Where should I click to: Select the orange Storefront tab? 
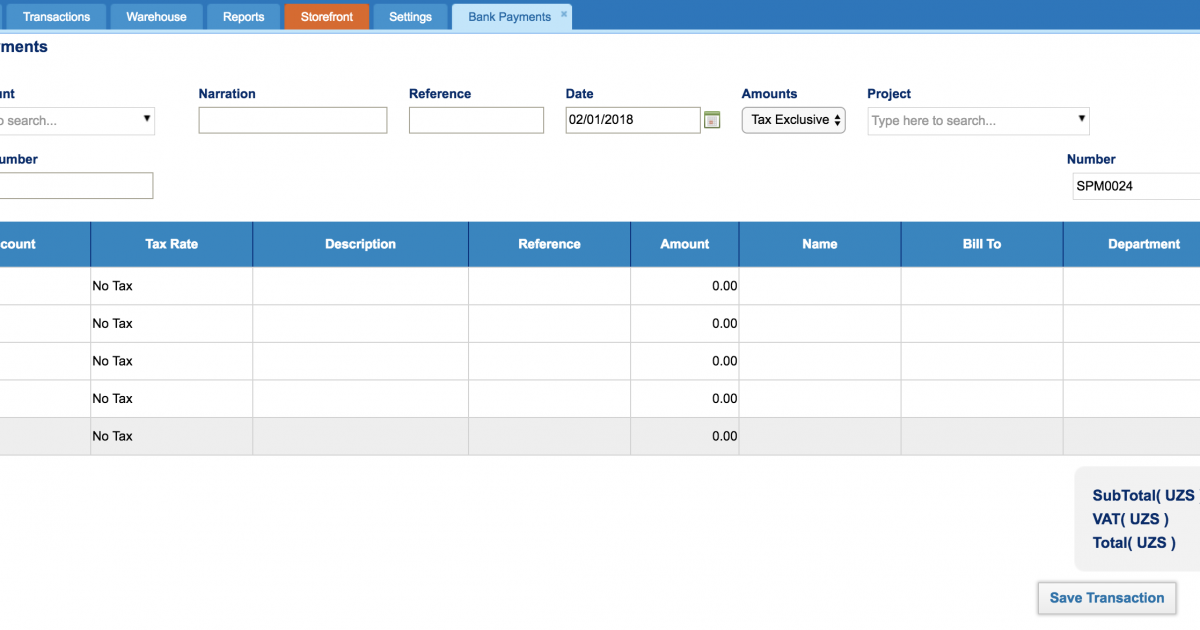[327, 17]
